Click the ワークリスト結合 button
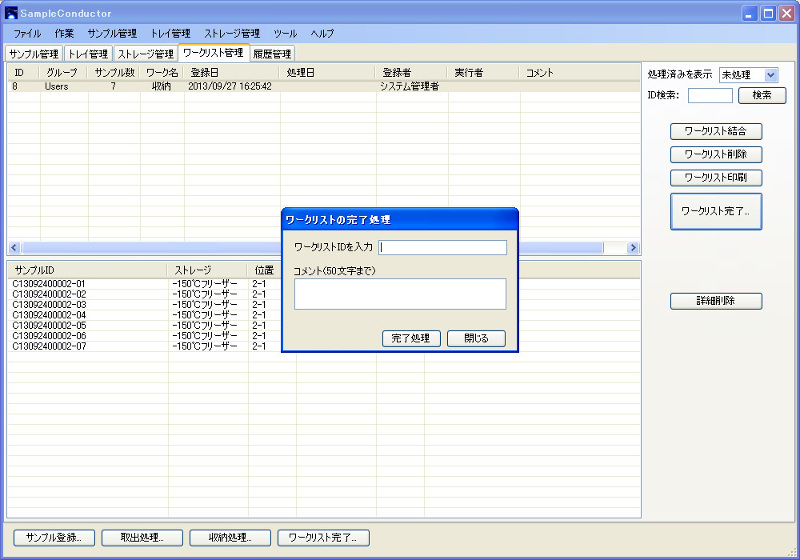This screenshot has width=800, height=560. (x=715, y=131)
